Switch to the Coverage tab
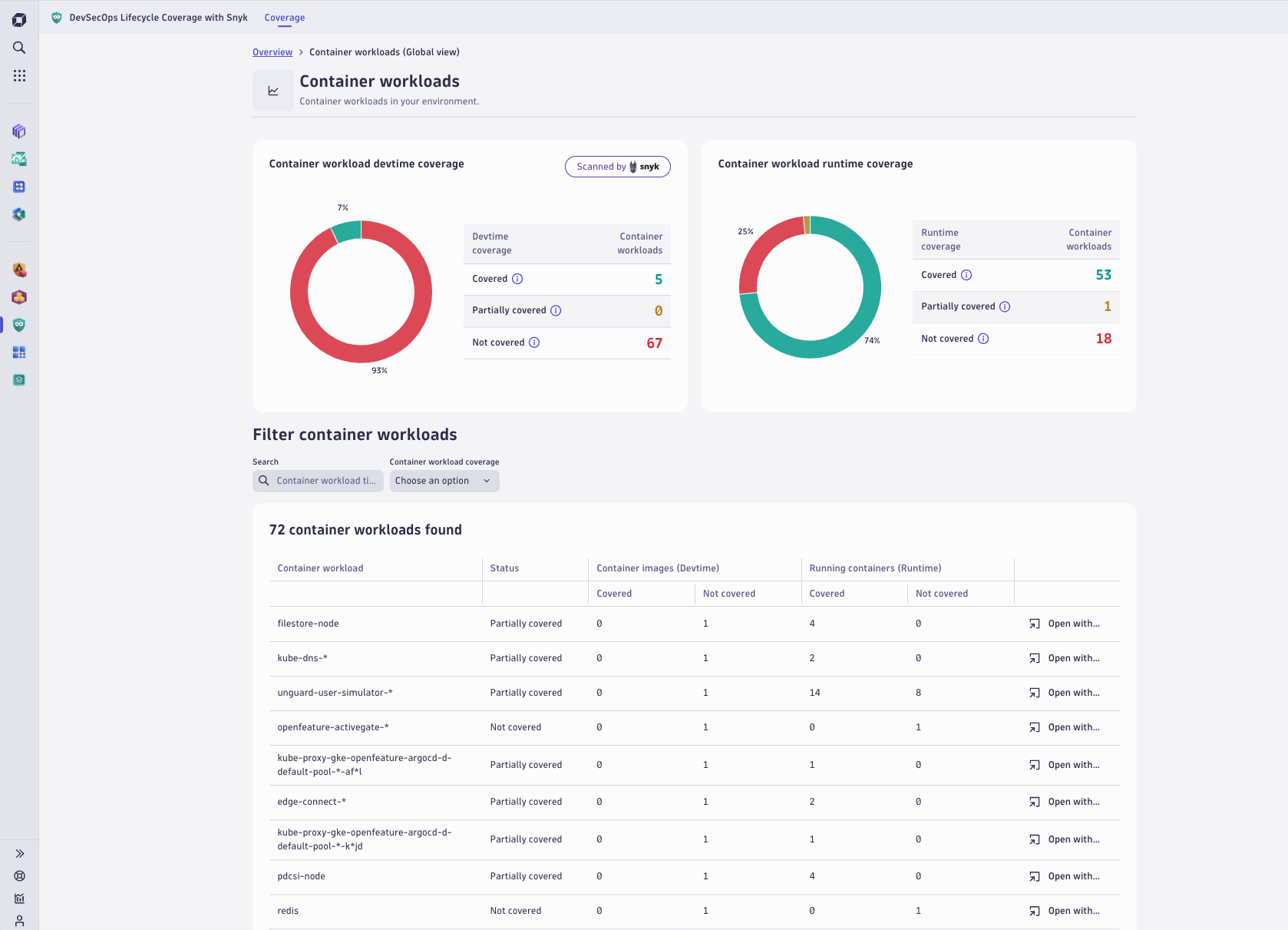This screenshot has height=930, width=1288. click(x=285, y=18)
